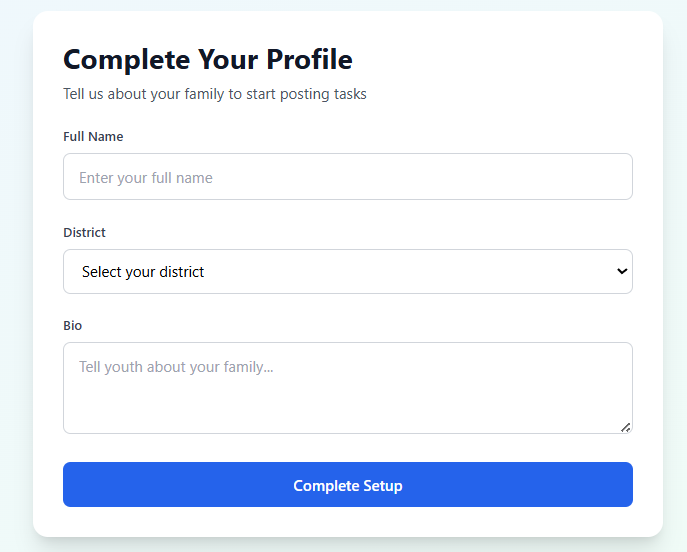
Task: Click the "Complete Your Profile" heading
Action: click(207, 59)
